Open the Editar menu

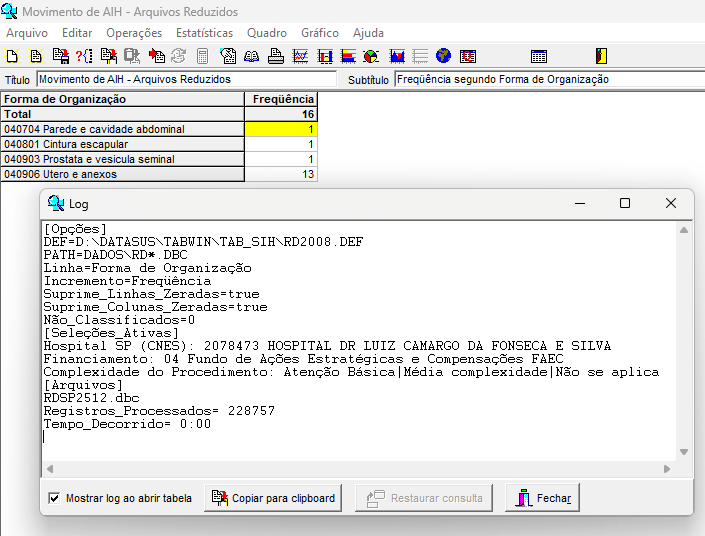tap(77, 33)
